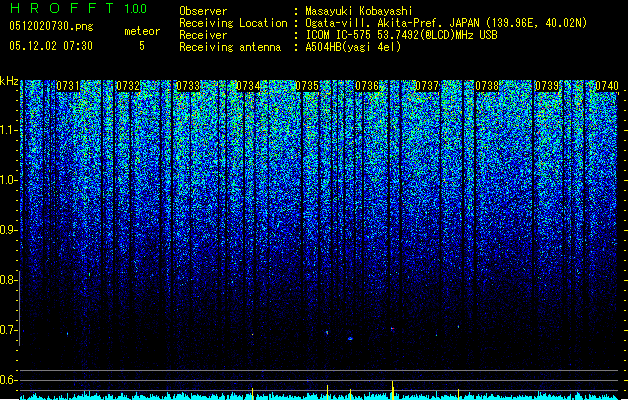Click the date stamp 05.12.02 07:30
The height and width of the screenshot is (400, 629).
point(51,46)
